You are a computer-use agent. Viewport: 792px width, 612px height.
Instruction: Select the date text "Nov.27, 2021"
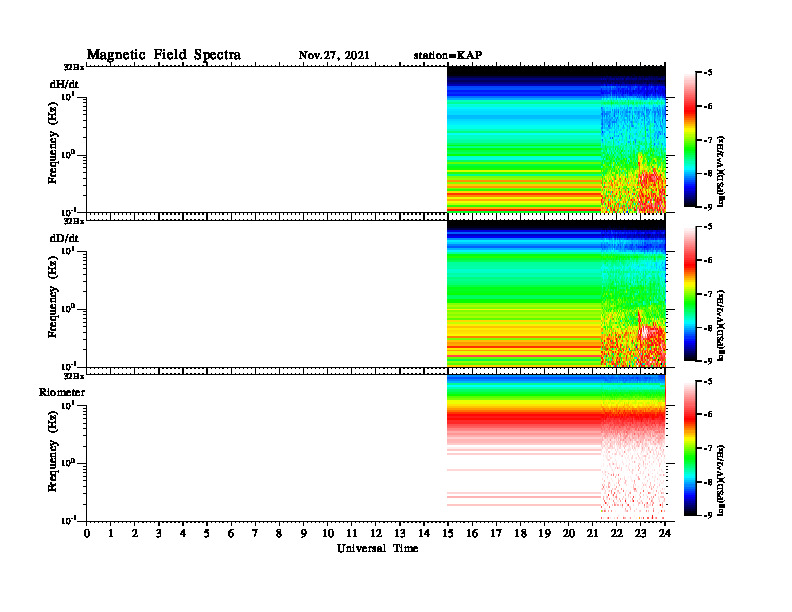334,56
